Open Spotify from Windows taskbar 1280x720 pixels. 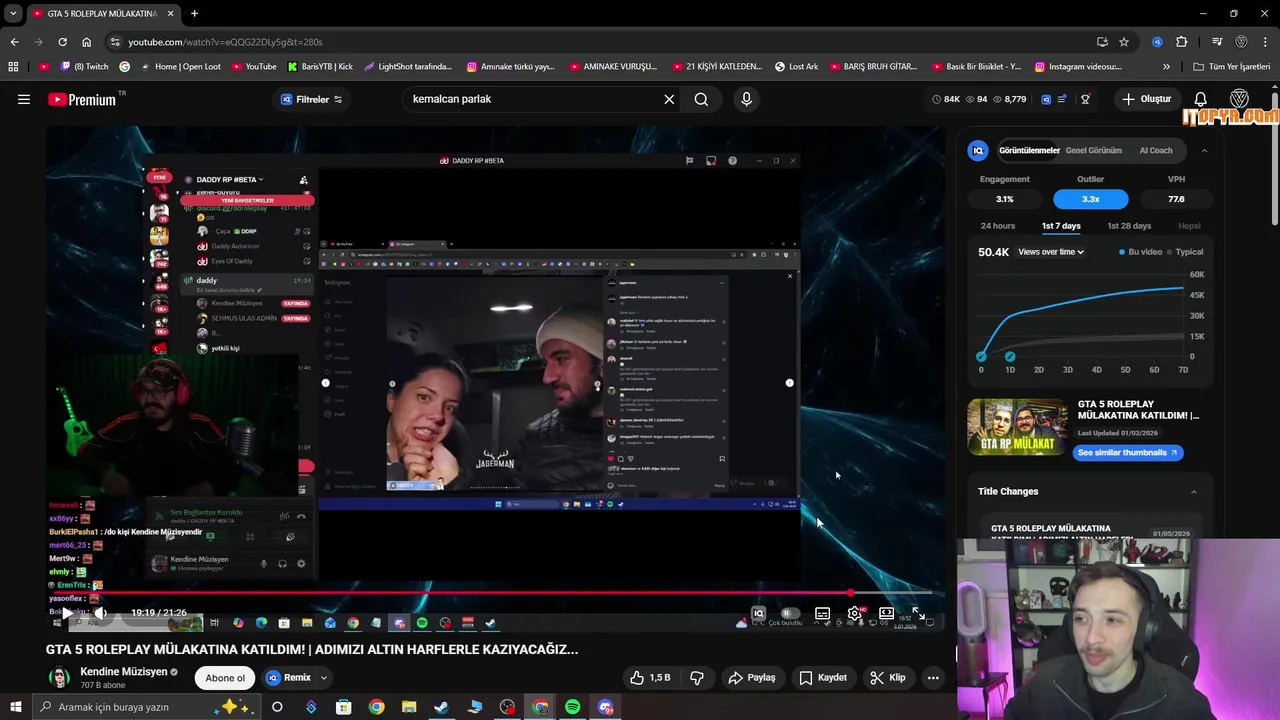(x=573, y=707)
